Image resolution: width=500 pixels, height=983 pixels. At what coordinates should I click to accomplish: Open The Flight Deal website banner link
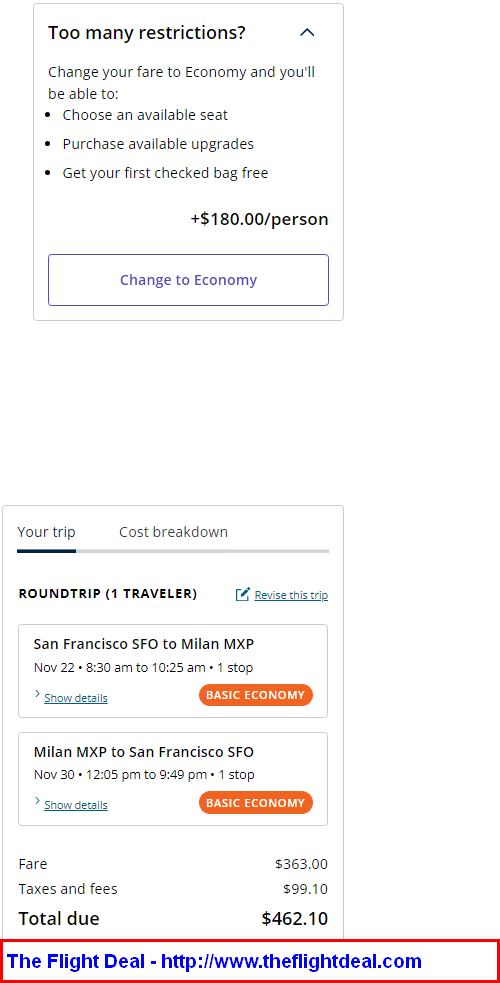pyautogui.click(x=214, y=961)
